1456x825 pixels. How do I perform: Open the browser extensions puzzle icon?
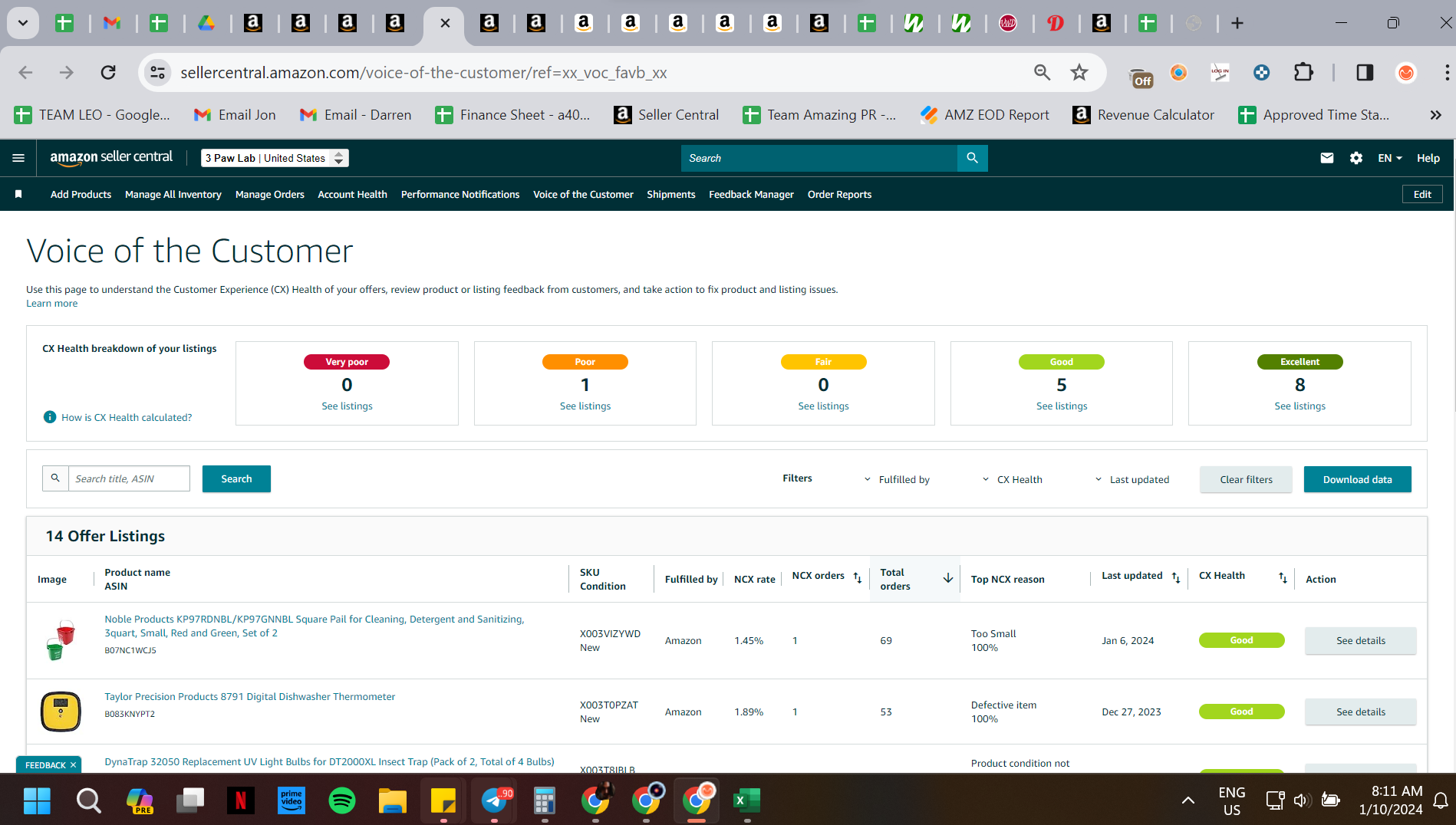[1303, 72]
